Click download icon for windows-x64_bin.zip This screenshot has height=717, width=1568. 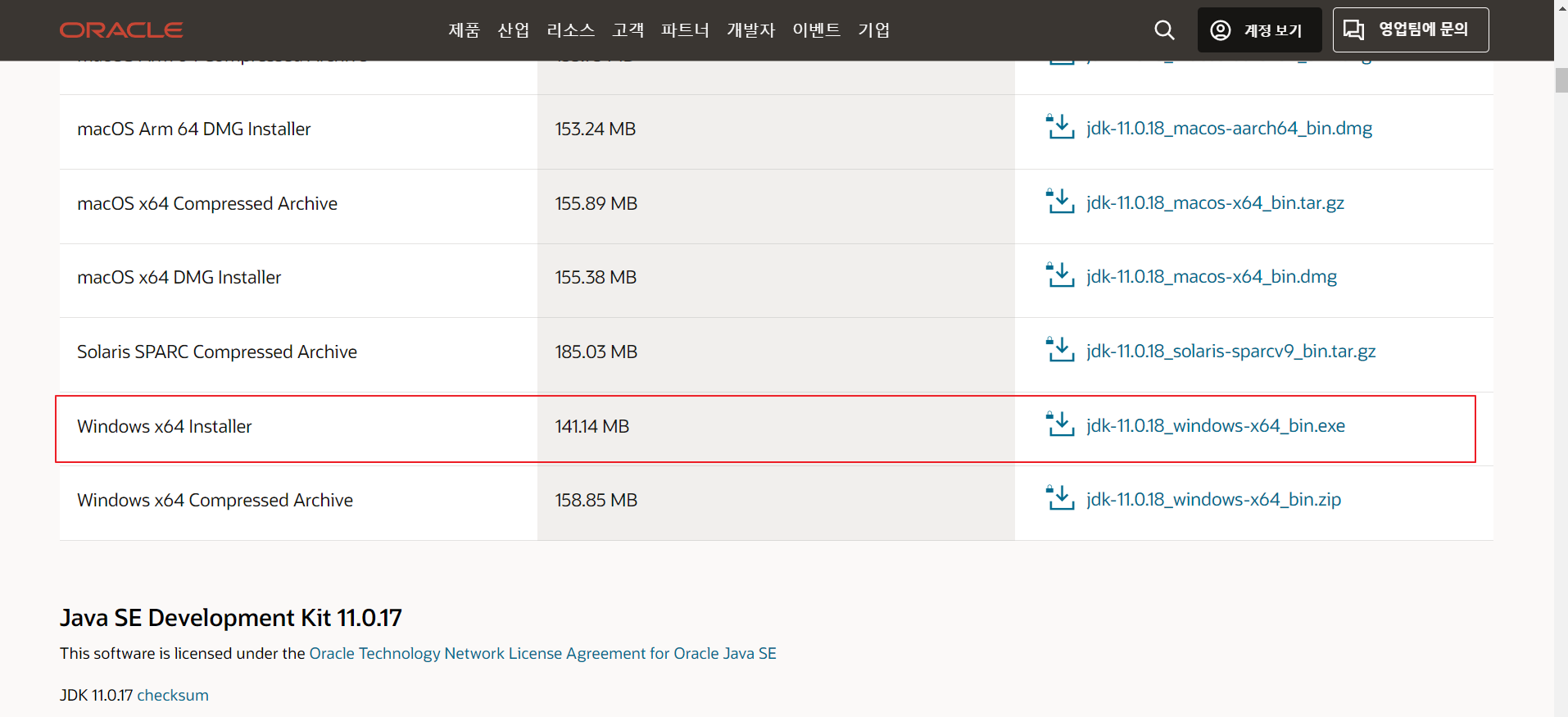click(1060, 498)
